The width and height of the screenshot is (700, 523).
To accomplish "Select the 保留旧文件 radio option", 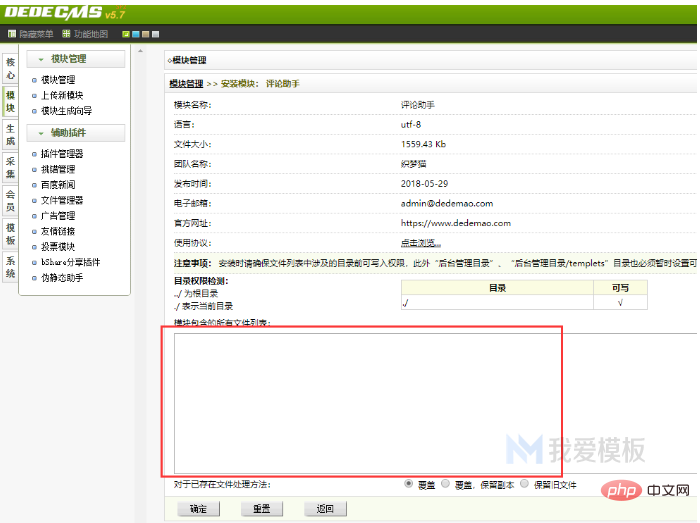I will pyautogui.click(x=525, y=484).
